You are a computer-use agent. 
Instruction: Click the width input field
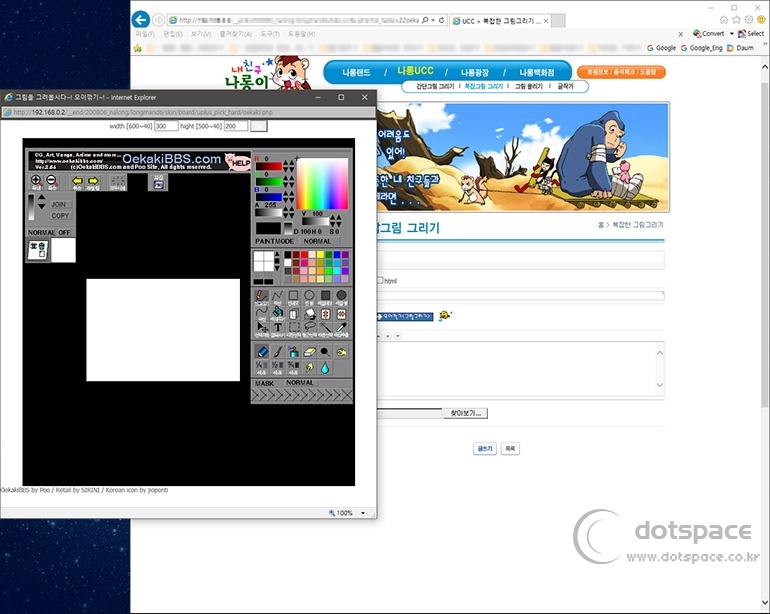[166, 126]
